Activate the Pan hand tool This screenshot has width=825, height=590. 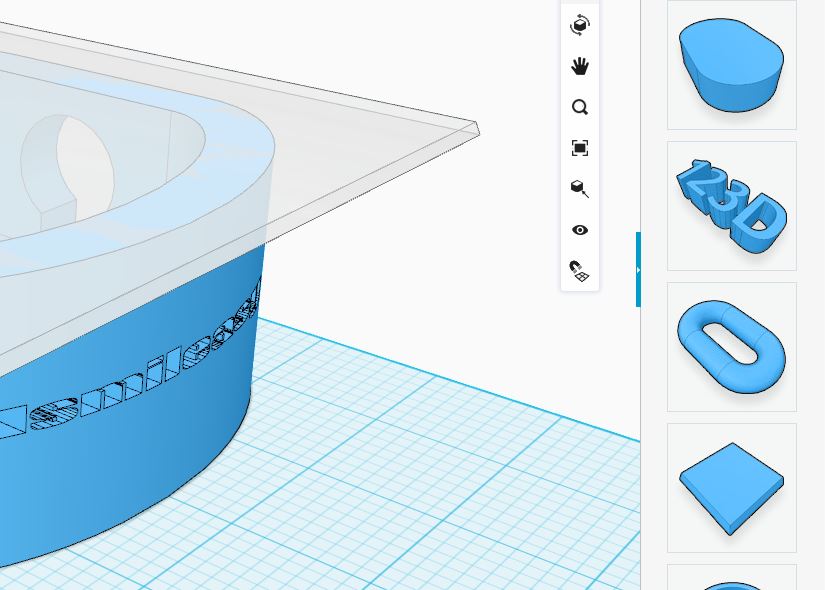click(x=580, y=66)
